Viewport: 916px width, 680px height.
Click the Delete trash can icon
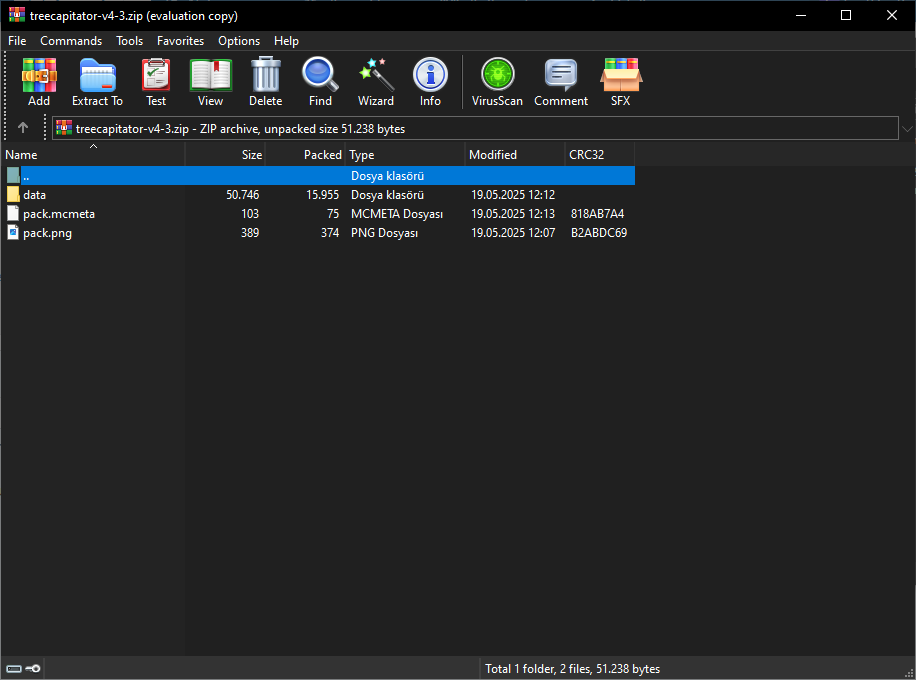265,81
